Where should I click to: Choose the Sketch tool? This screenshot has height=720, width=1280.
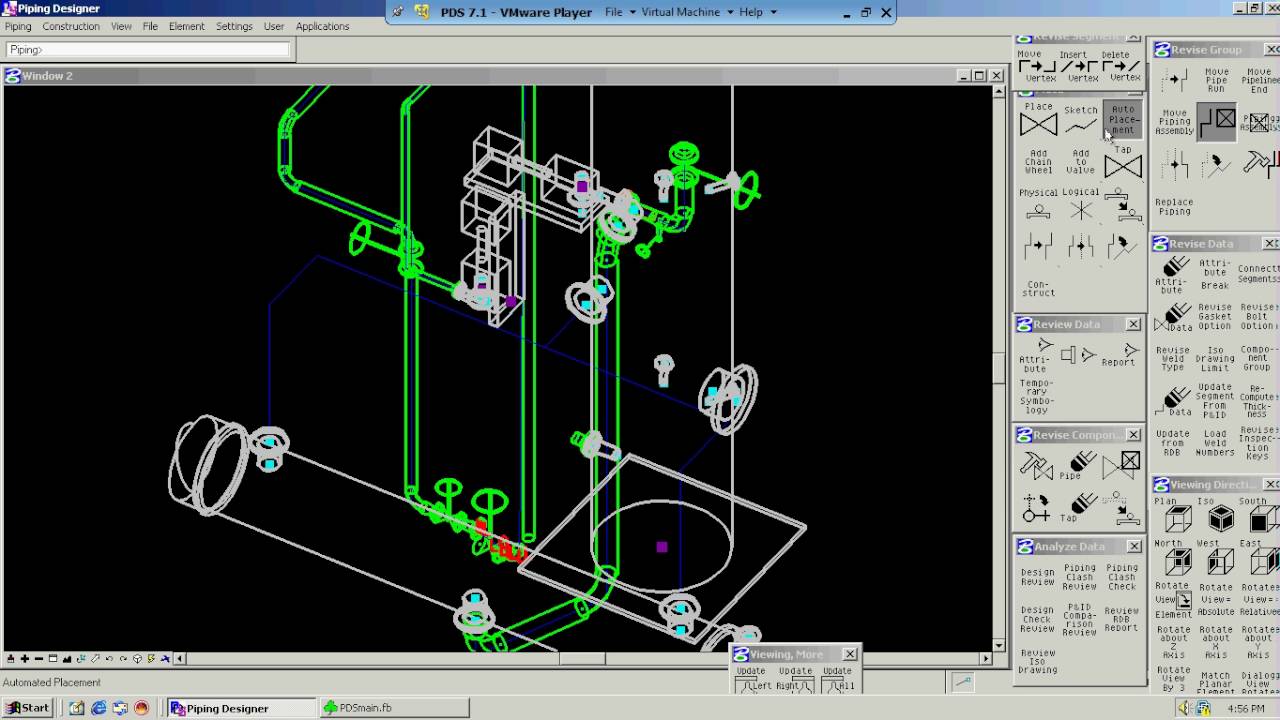[1081, 120]
